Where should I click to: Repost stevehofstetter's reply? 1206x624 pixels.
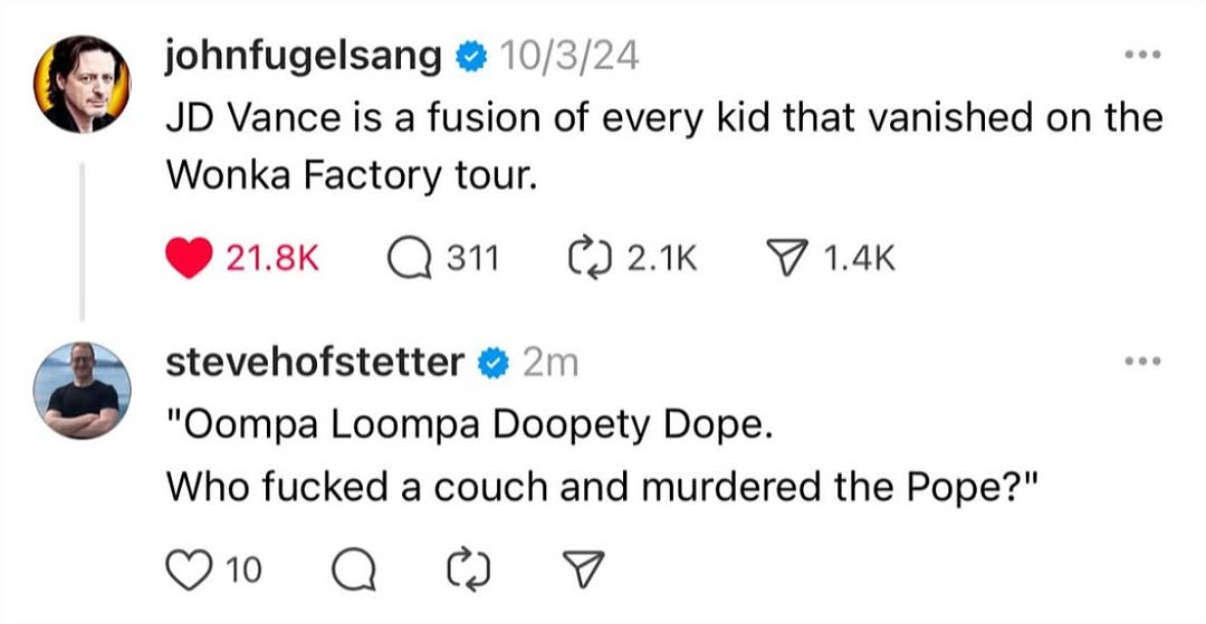click(x=469, y=571)
